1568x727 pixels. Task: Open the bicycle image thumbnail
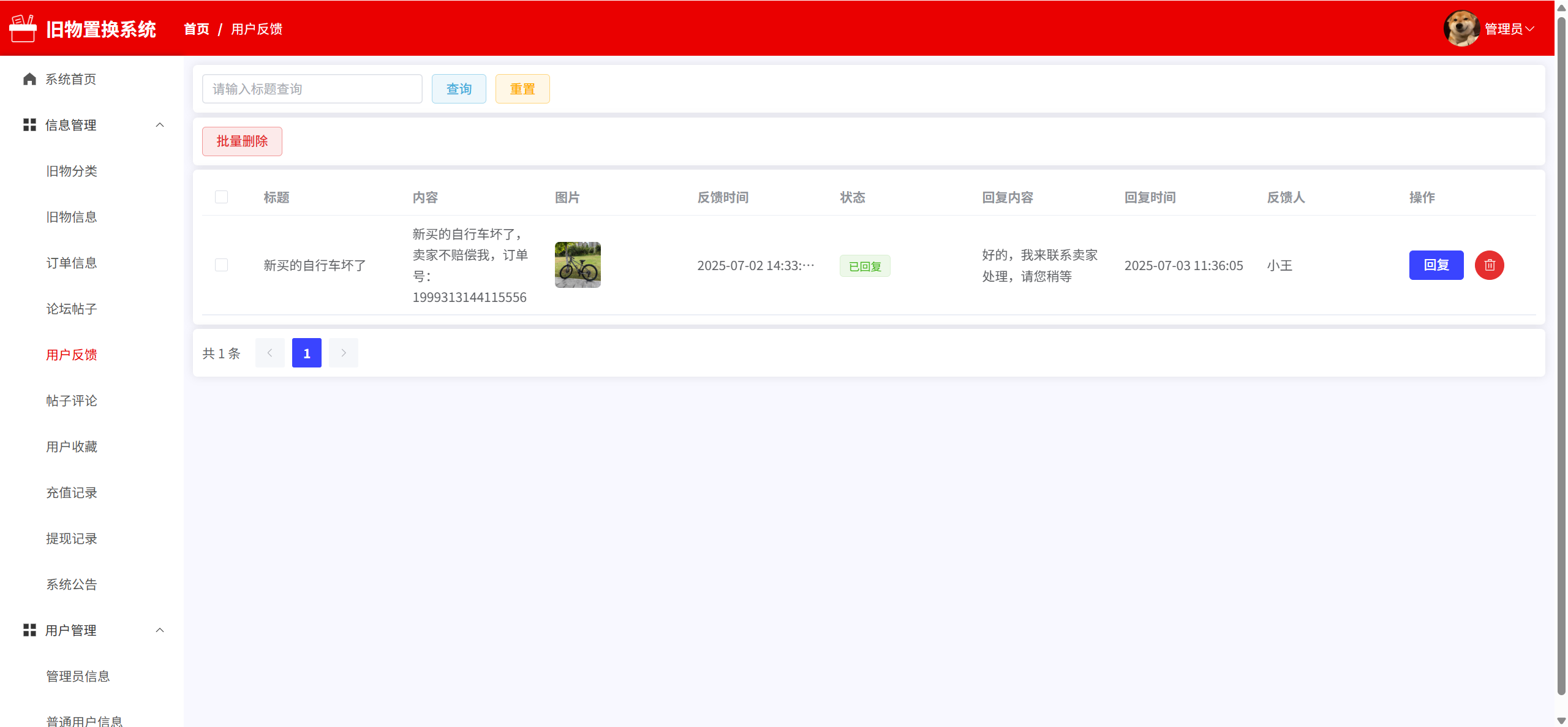578,265
